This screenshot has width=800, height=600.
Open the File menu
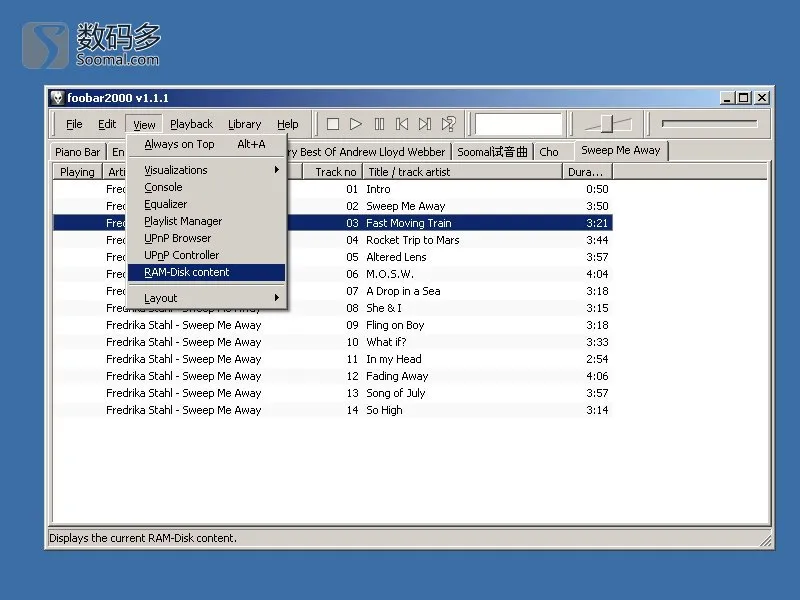[x=74, y=124]
